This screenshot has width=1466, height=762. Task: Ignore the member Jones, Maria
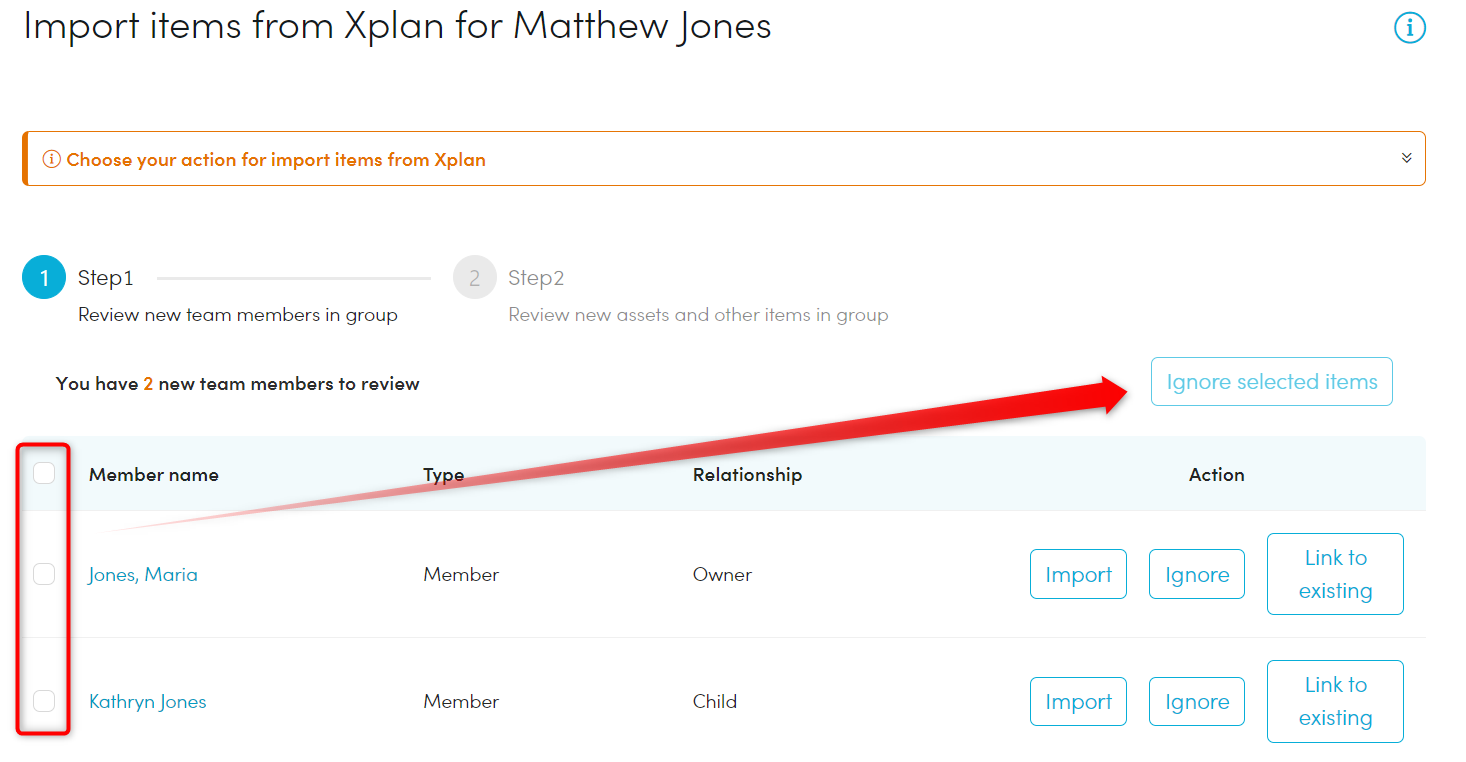tap(1196, 575)
